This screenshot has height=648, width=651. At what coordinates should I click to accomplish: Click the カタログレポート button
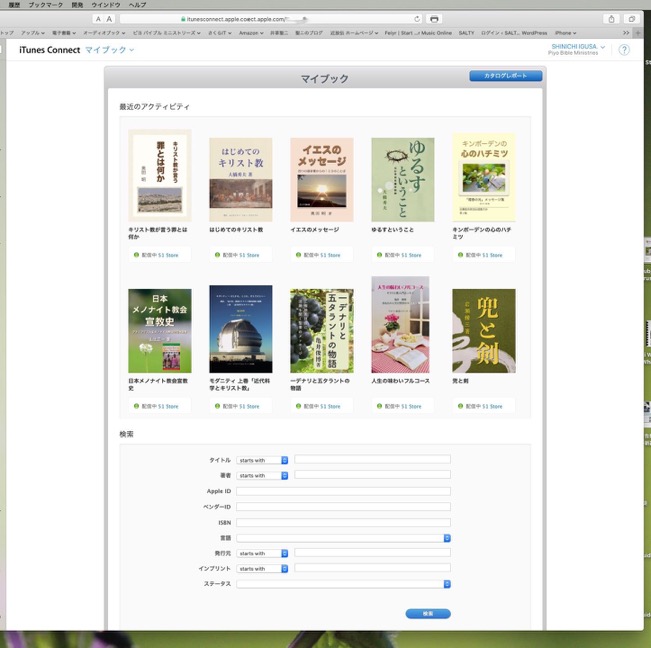coord(505,76)
